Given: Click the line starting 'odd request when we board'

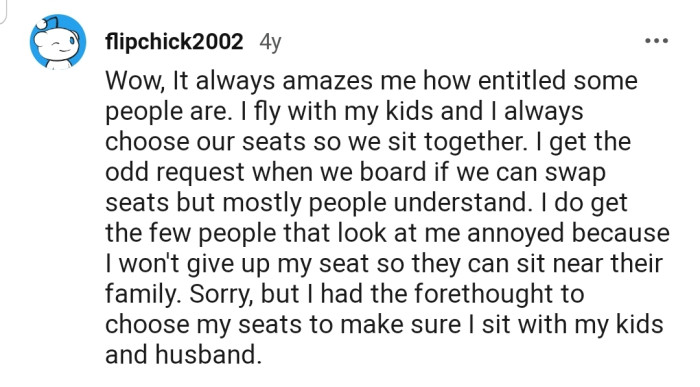Looking at the screenshot, I should pos(355,172).
